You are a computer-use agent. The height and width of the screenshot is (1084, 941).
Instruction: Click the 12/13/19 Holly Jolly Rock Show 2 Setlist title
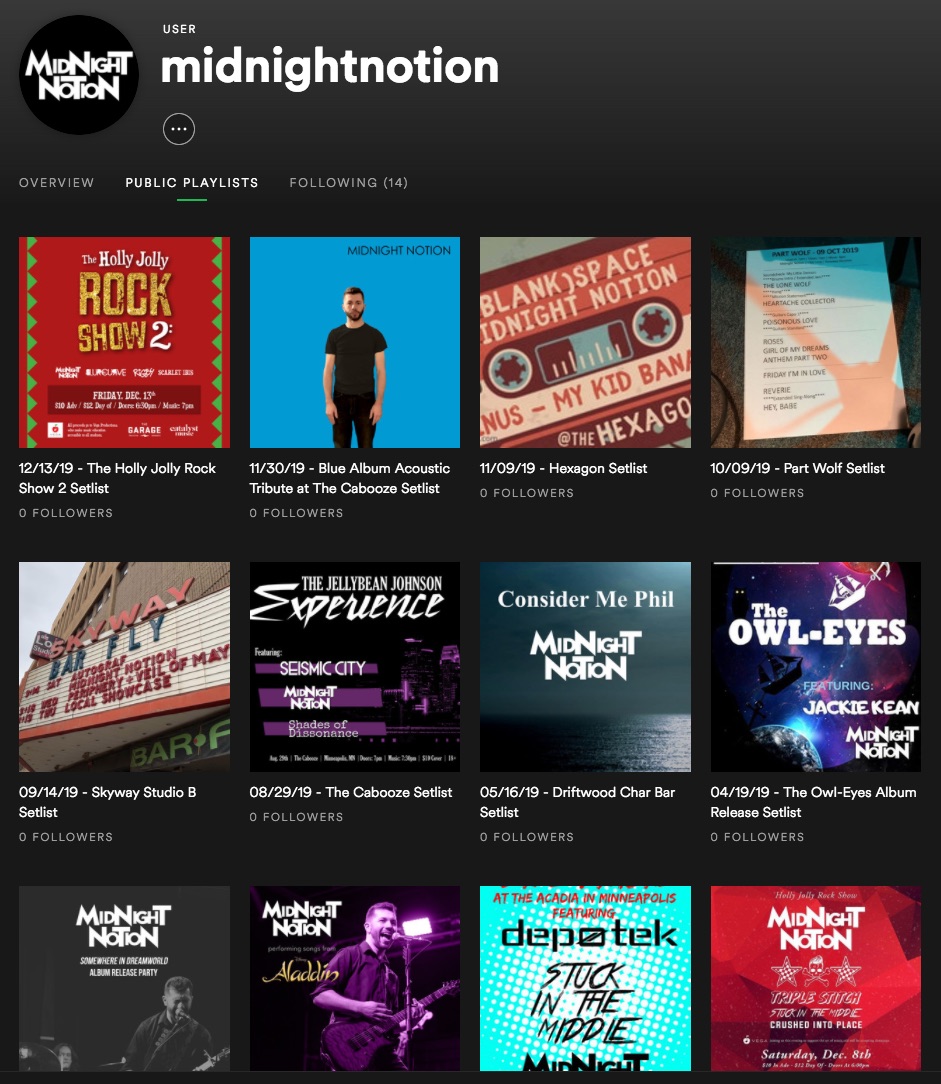[x=118, y=478]
